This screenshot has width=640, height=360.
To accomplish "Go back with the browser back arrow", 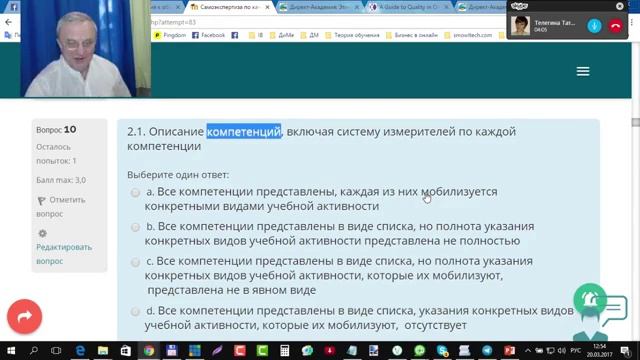I will pyautogui.click(x=8, y=22).
